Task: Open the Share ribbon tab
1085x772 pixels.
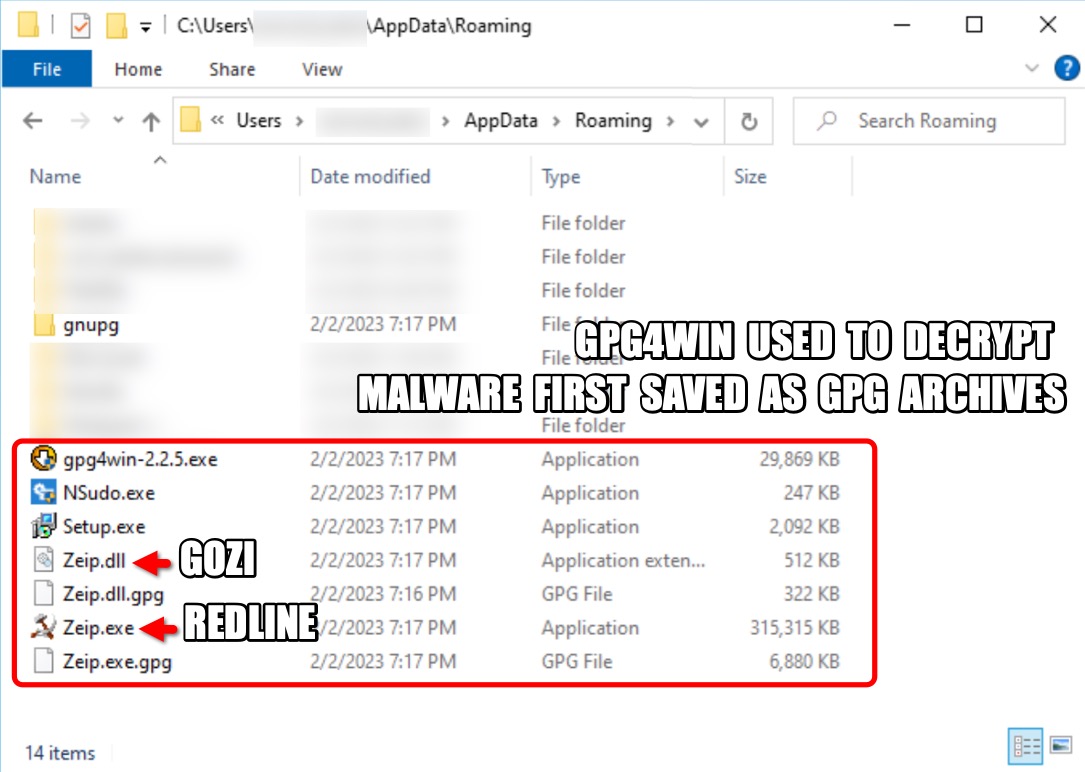Action: point(232,69)
